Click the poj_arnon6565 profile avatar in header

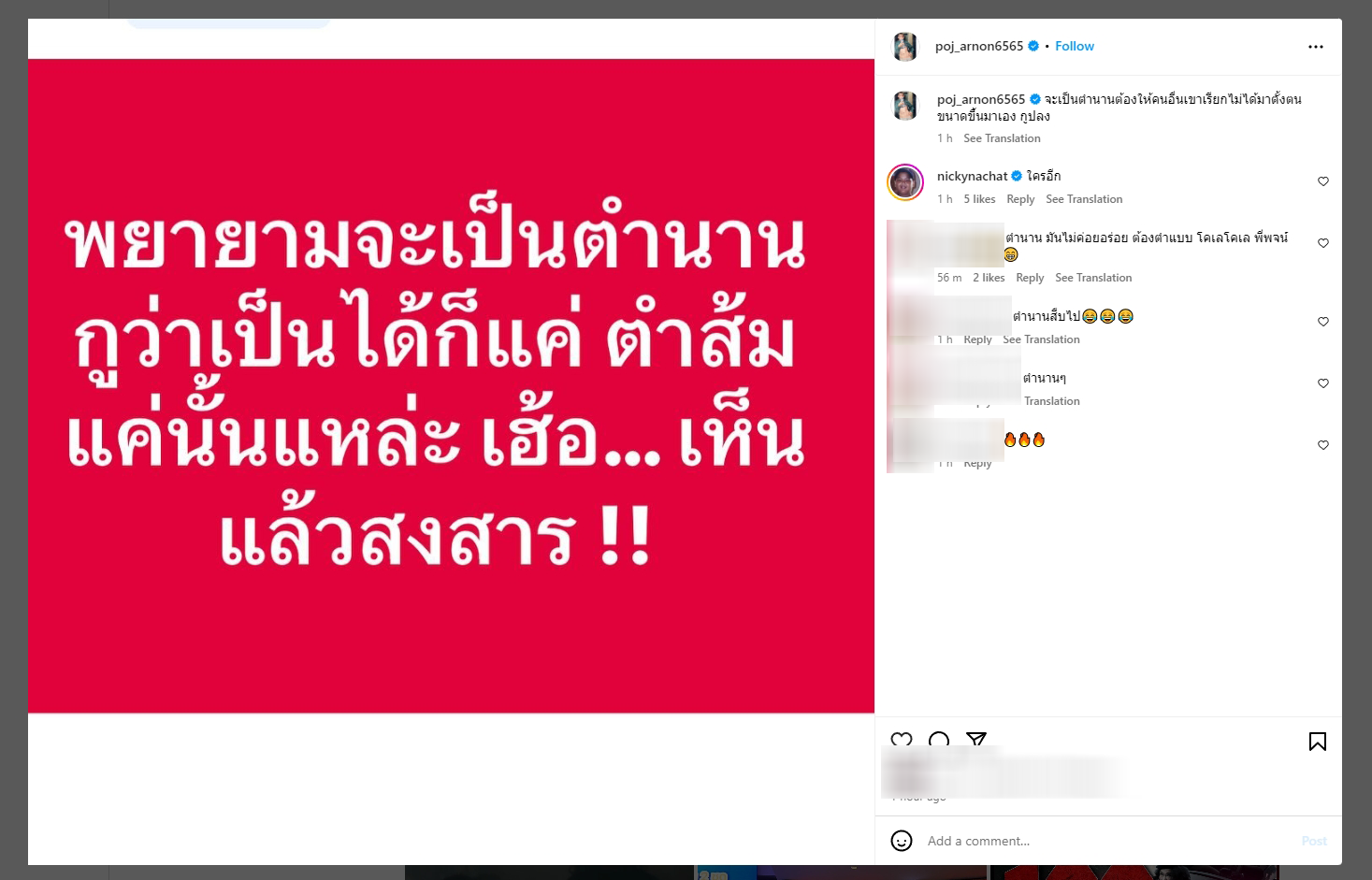click(905, 46)
